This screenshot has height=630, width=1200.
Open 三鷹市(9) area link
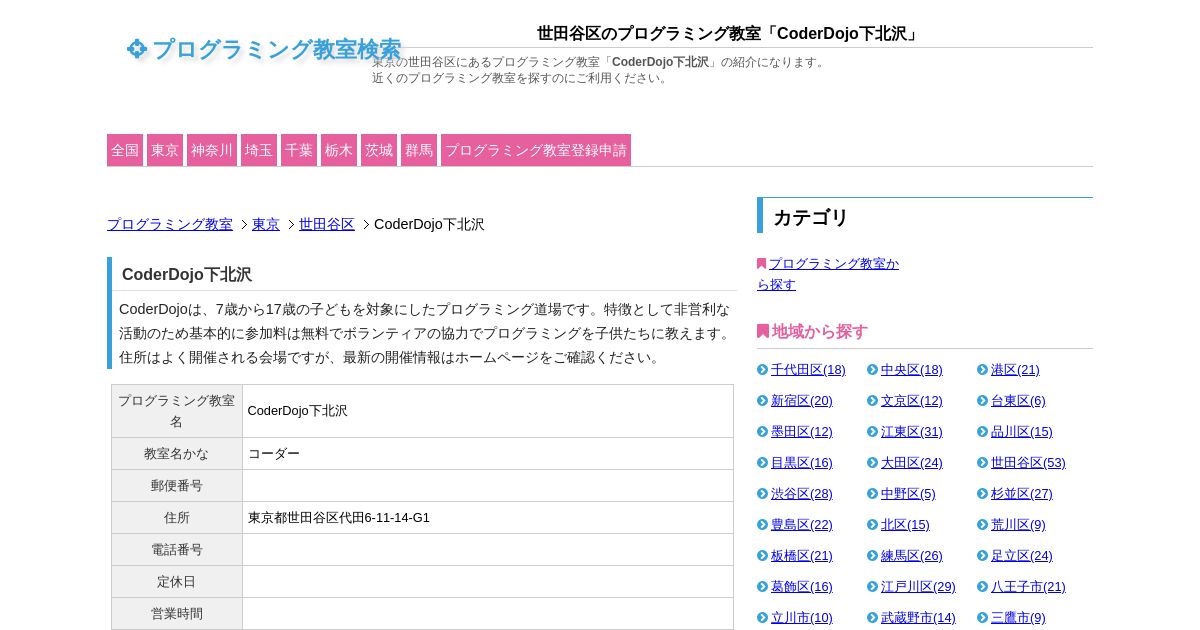[x=1018, y=618]
